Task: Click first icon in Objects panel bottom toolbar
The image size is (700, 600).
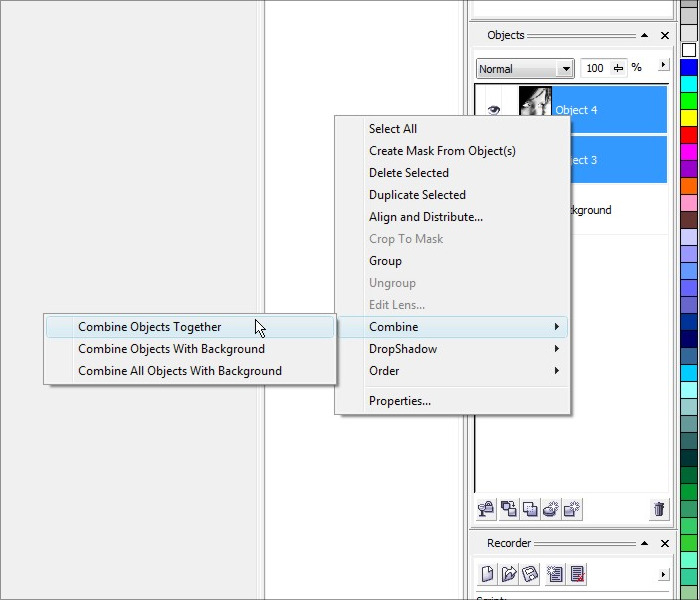Action: (486, 509)
